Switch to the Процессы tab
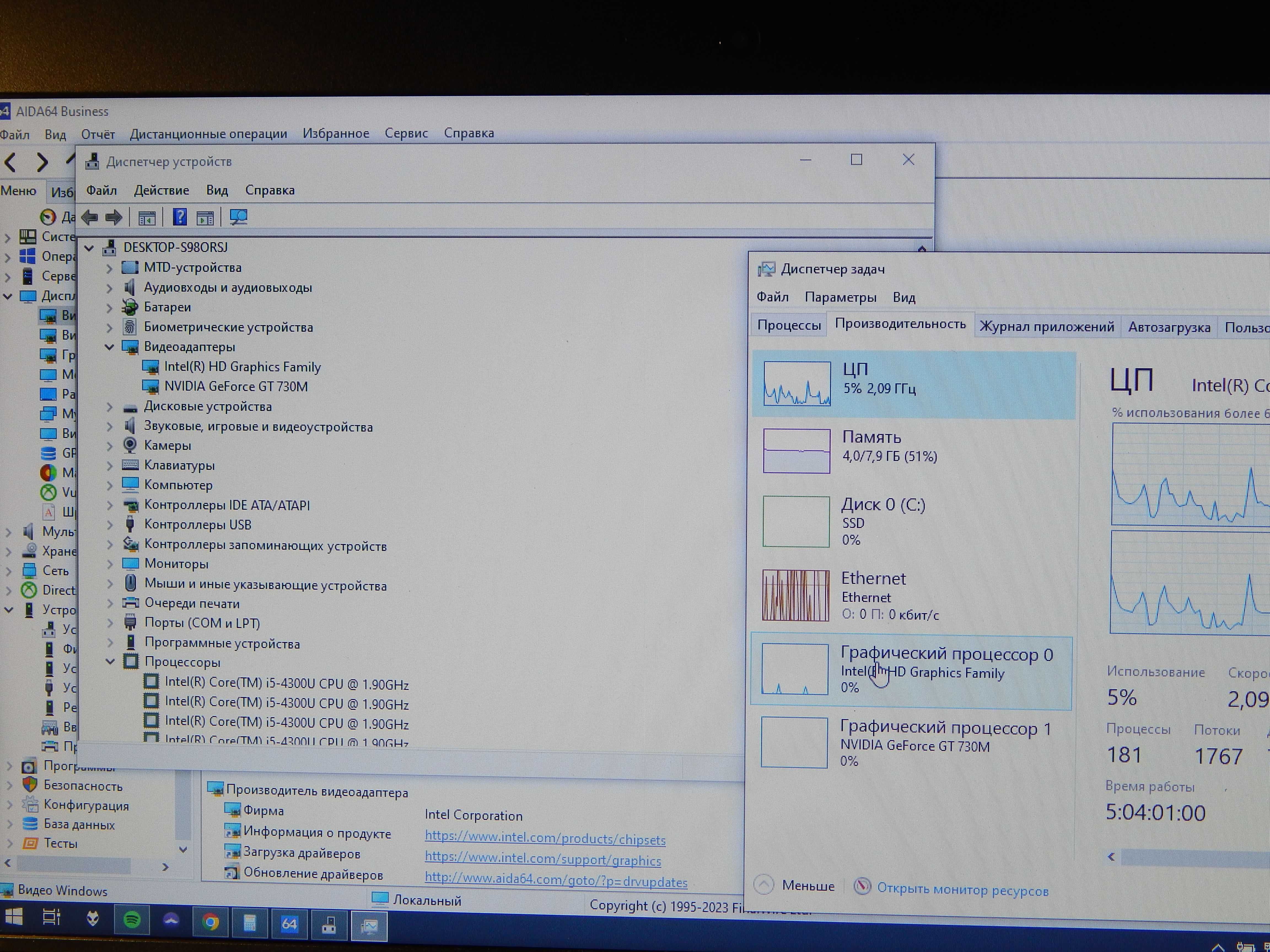The height and width of the screenshot is (952, 1270). [789, 325]
